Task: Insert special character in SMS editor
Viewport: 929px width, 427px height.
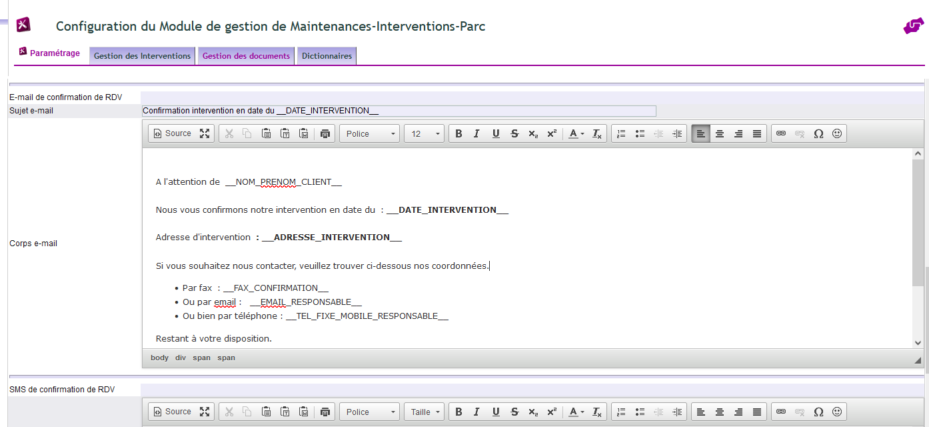Action: (818, 412)
